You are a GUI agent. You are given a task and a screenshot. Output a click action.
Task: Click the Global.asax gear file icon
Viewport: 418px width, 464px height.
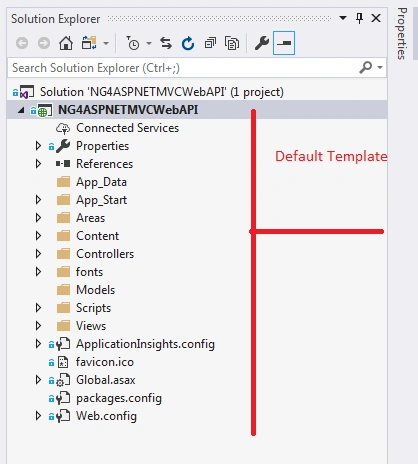click(63, 380)
